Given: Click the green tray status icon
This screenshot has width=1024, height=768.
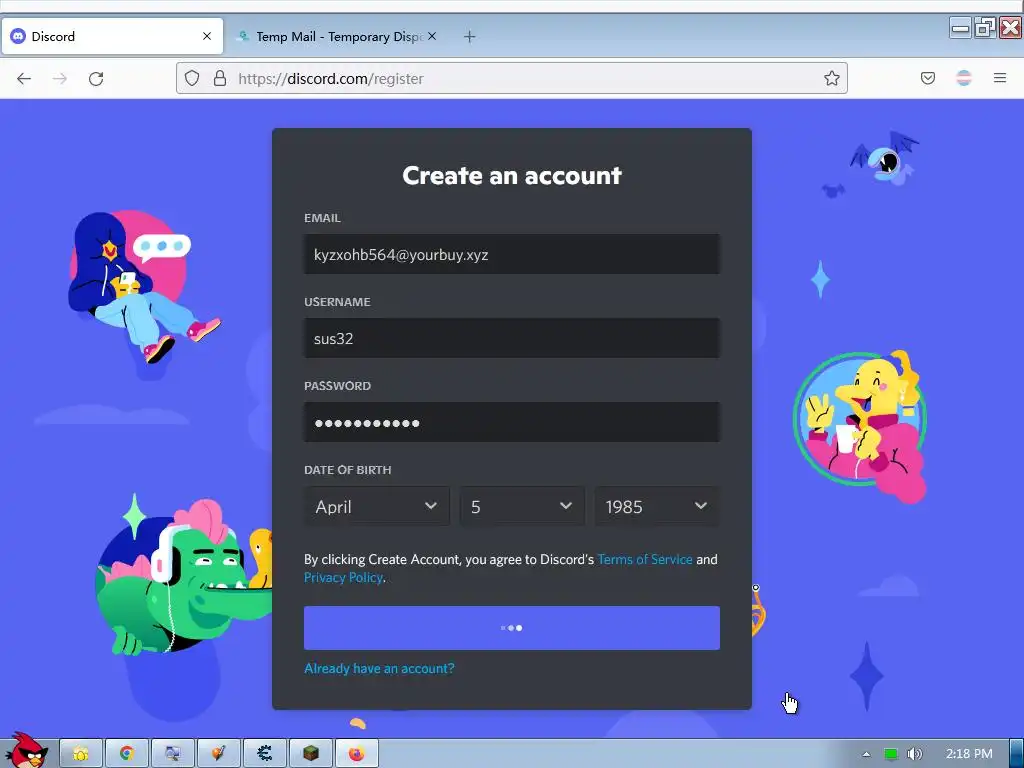Looking at the screenshot, I should [x=891, y=754].
